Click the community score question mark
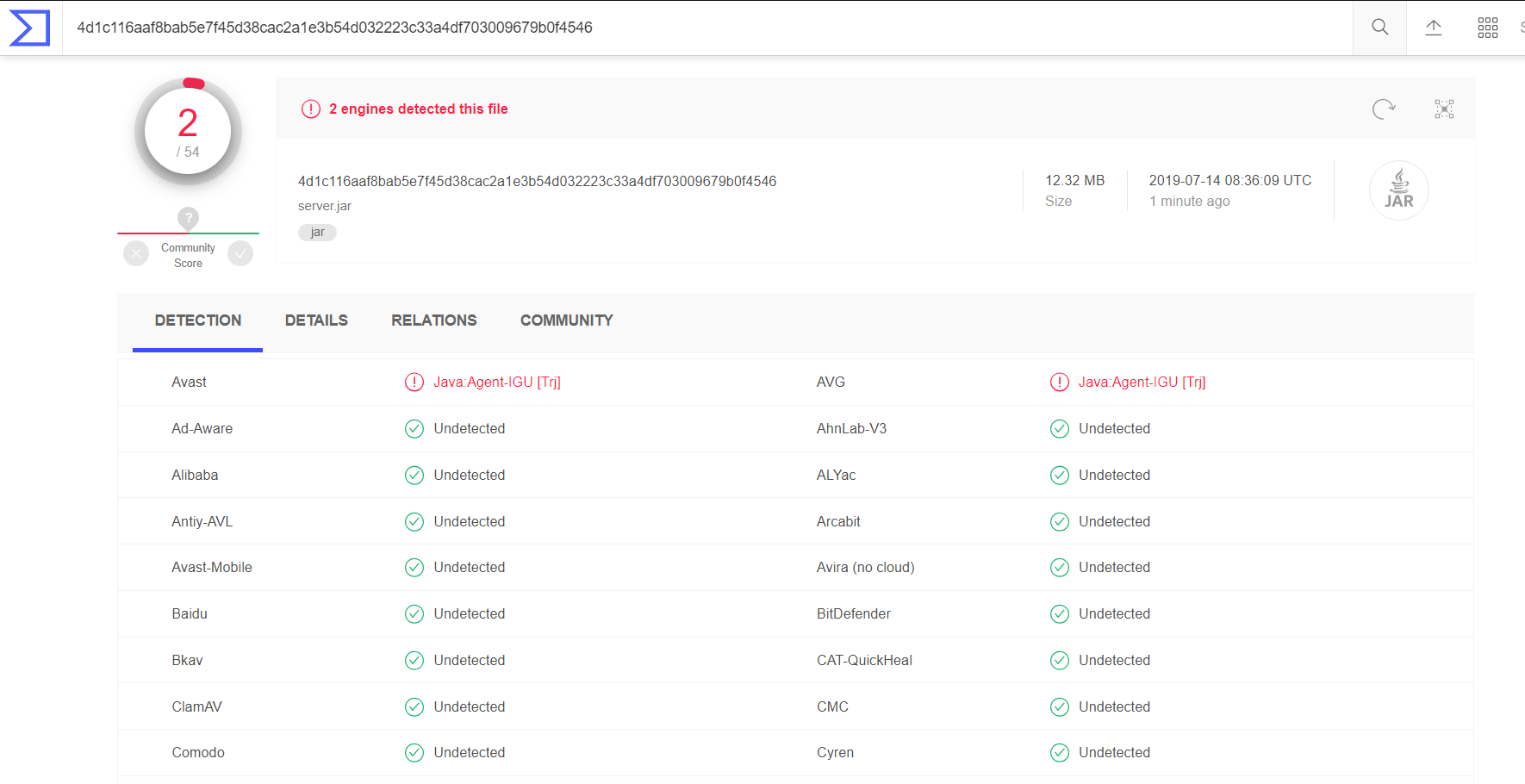1525x784 pixels. 188,218
